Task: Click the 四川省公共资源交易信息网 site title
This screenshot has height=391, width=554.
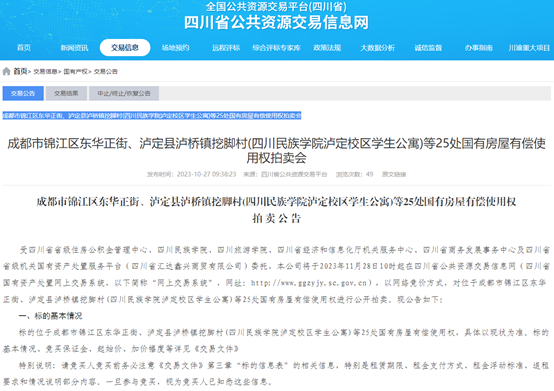Action: [276, 22]
